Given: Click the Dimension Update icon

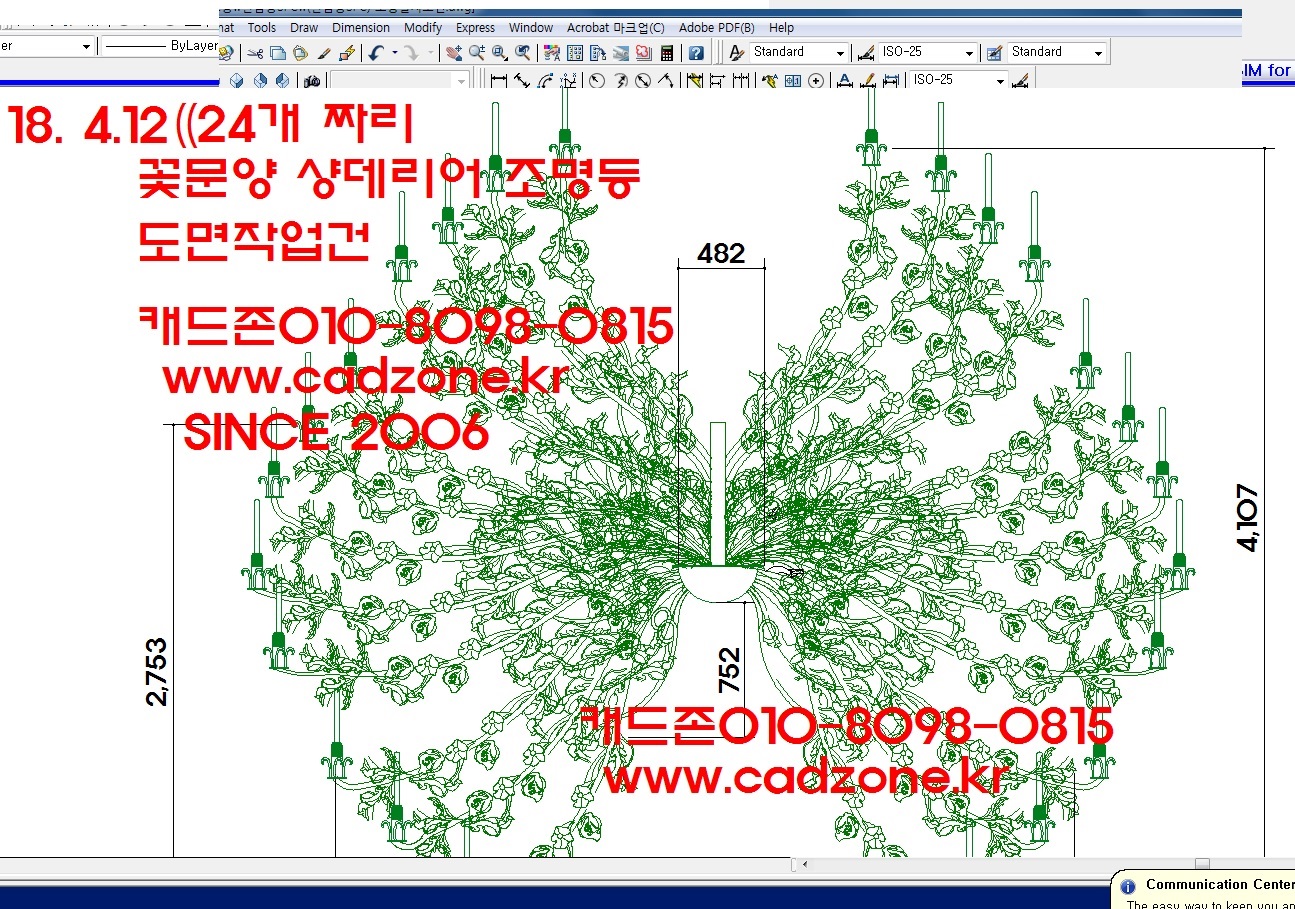Looking at the screenshot, I should pos(890,81).
